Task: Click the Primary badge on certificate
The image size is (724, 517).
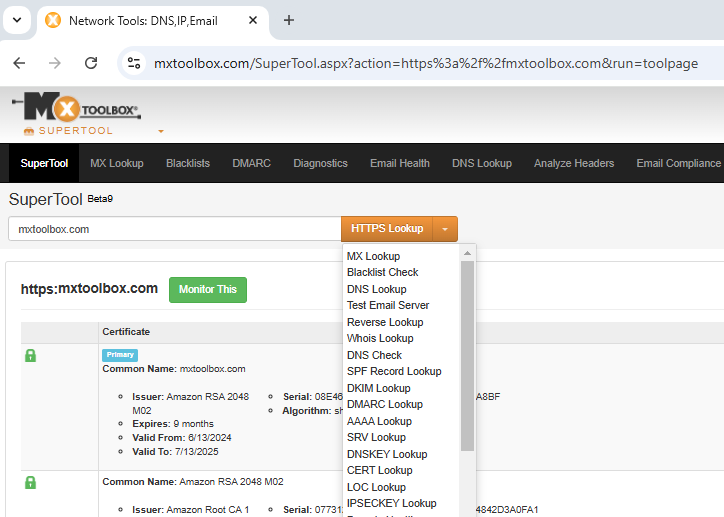Action: coord(120,355)
